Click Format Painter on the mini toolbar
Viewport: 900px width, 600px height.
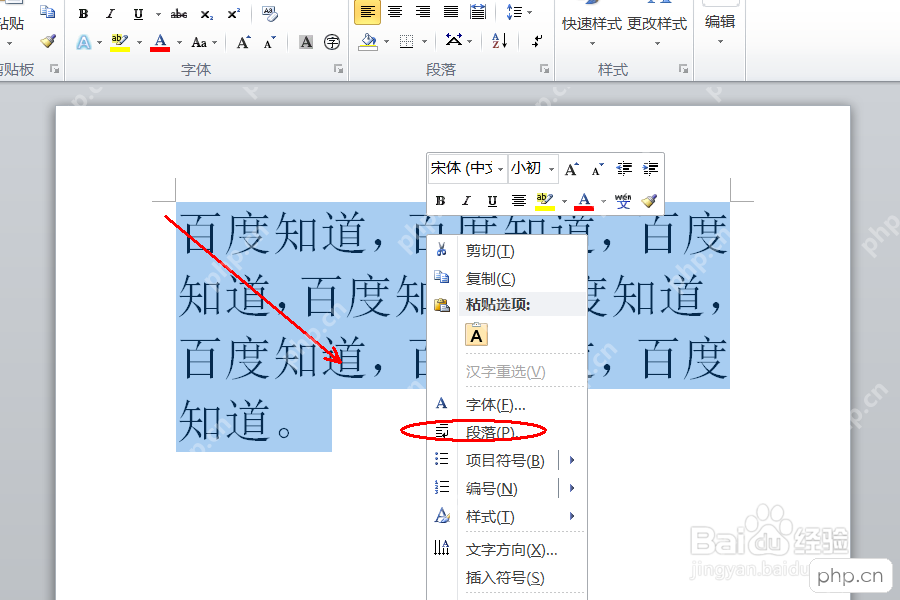650,201
